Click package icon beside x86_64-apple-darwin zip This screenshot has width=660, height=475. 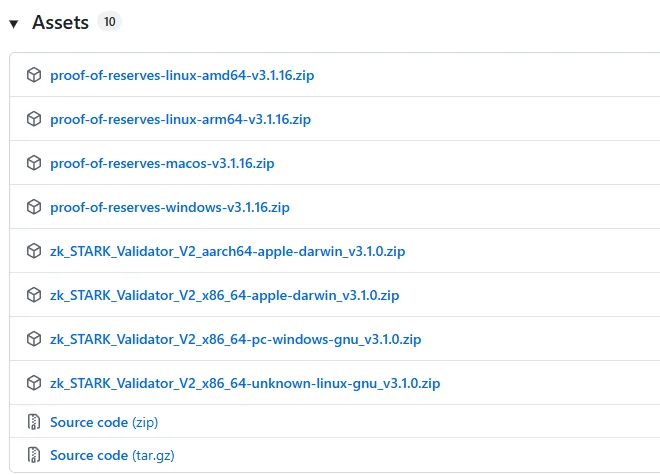click(34, 295)
